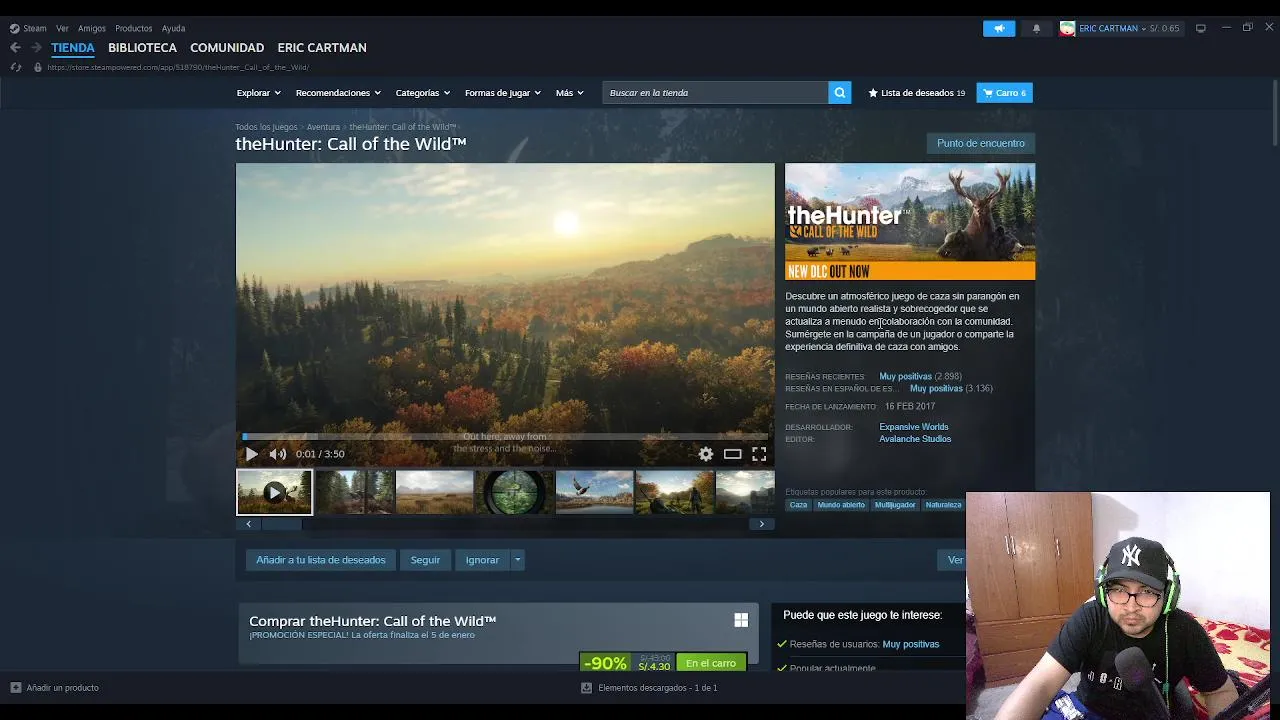This screenshot has width=1280, height=720.
Task: Reload the store page
Action: point(15,67)
